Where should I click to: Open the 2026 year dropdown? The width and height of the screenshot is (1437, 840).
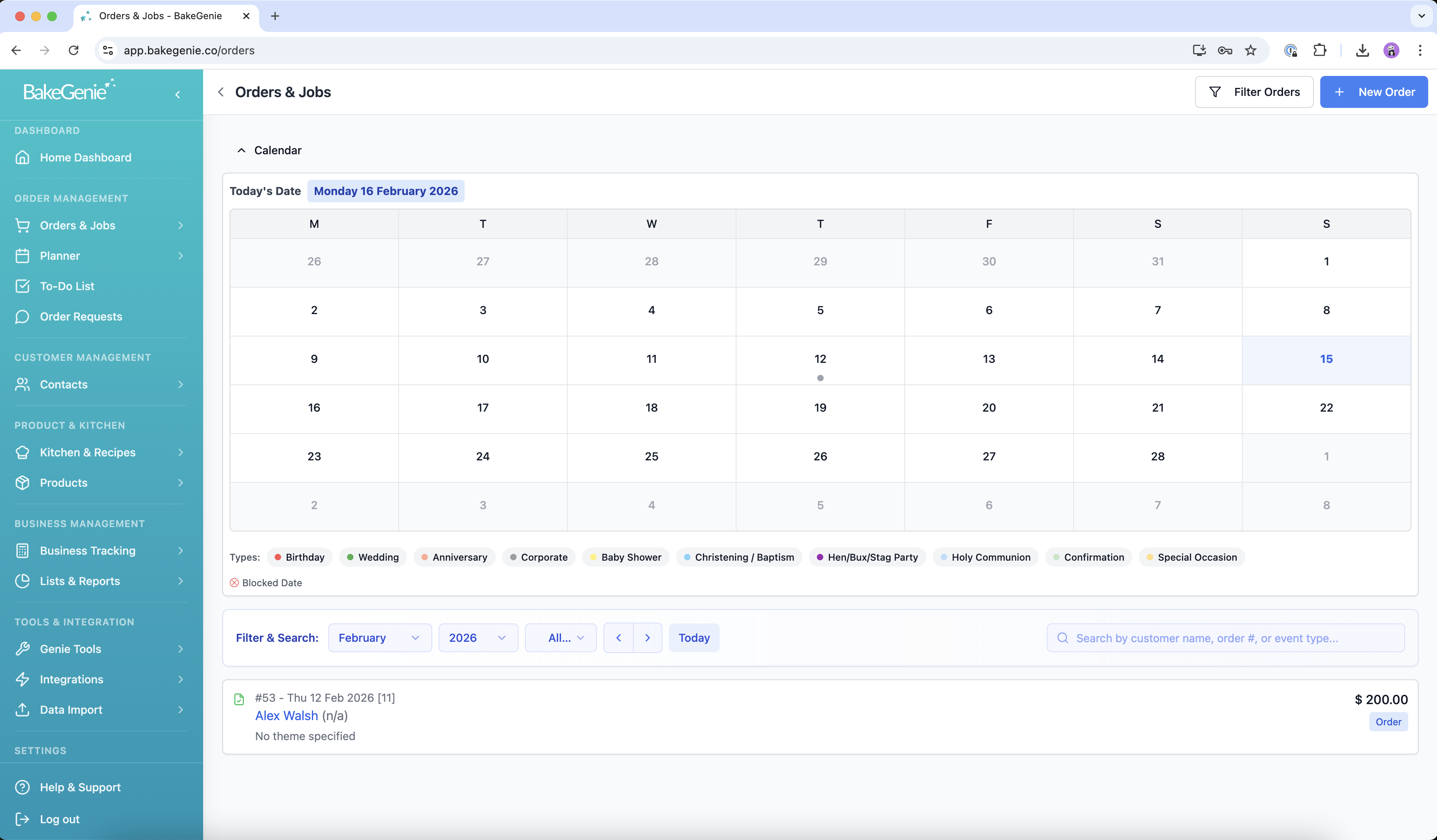[477, 638]
